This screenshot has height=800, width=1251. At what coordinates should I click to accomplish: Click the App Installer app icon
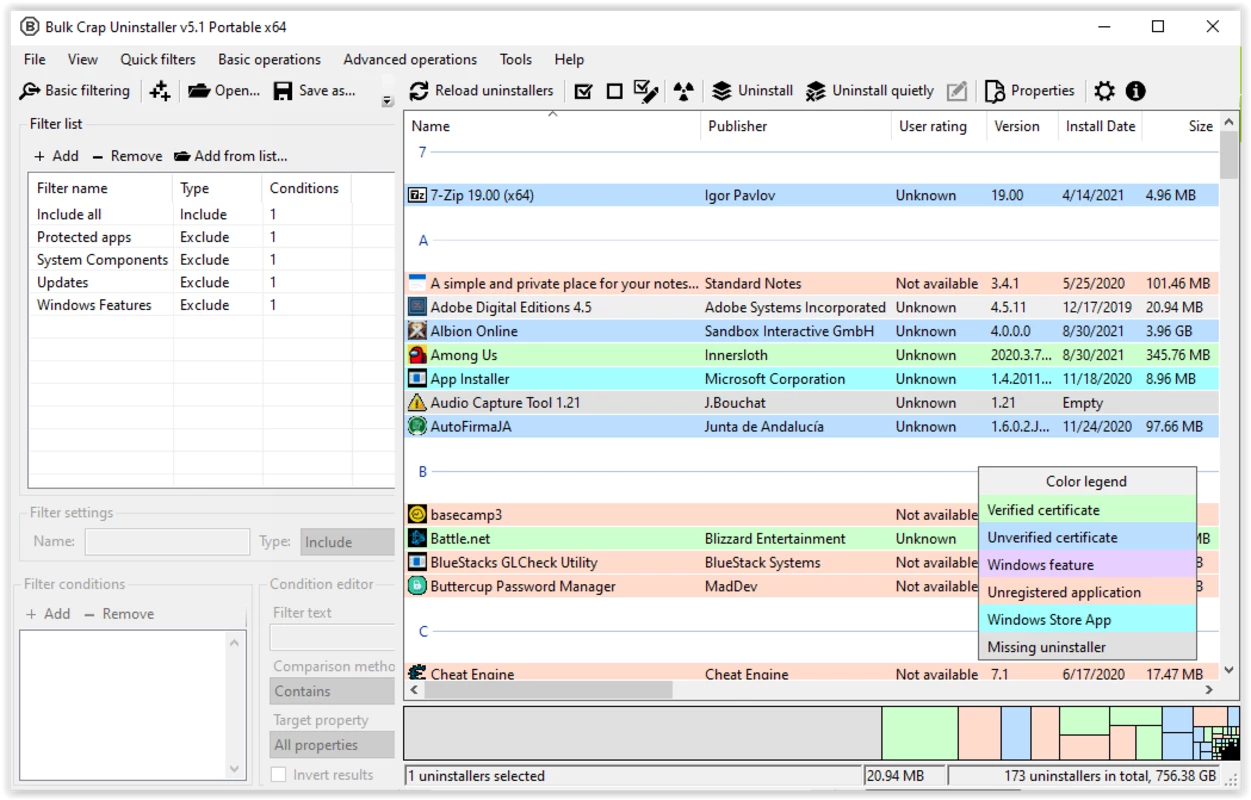point(417,379)
